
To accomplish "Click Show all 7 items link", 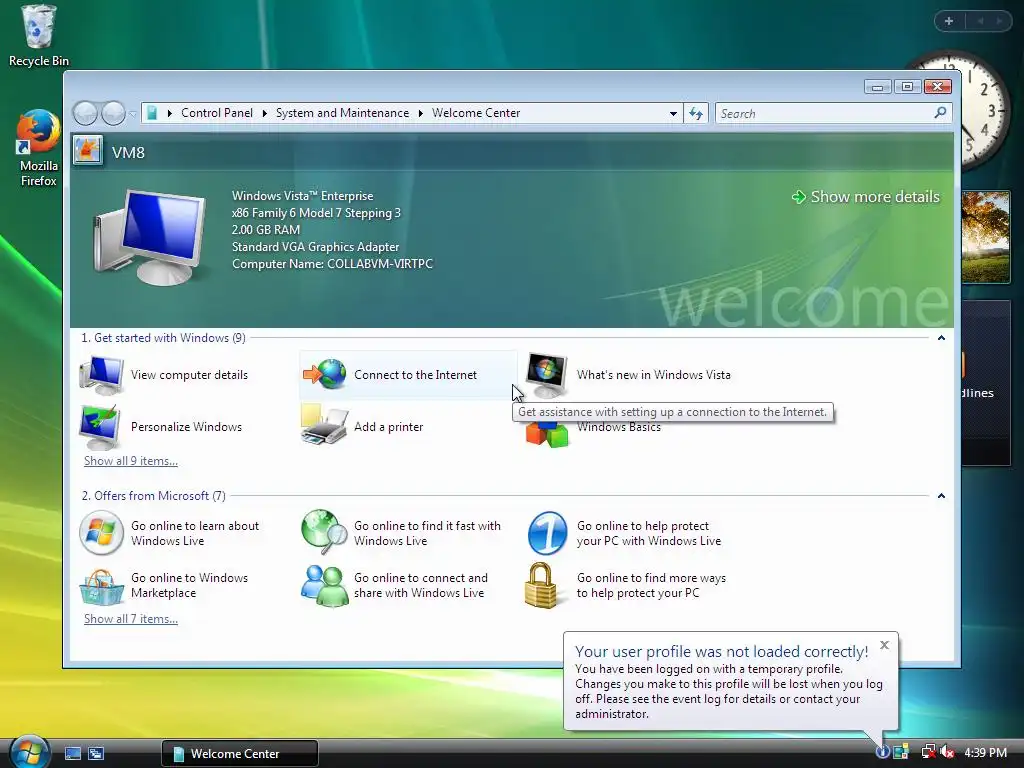I will coord(131,618).
